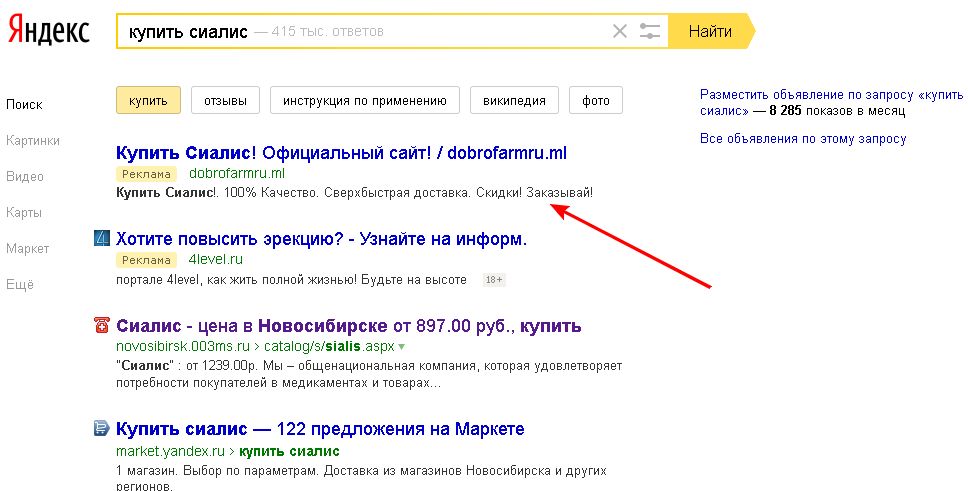The image size is (968, 491).
Task: Clear the search query with X icon
Action: pos(620,32)
